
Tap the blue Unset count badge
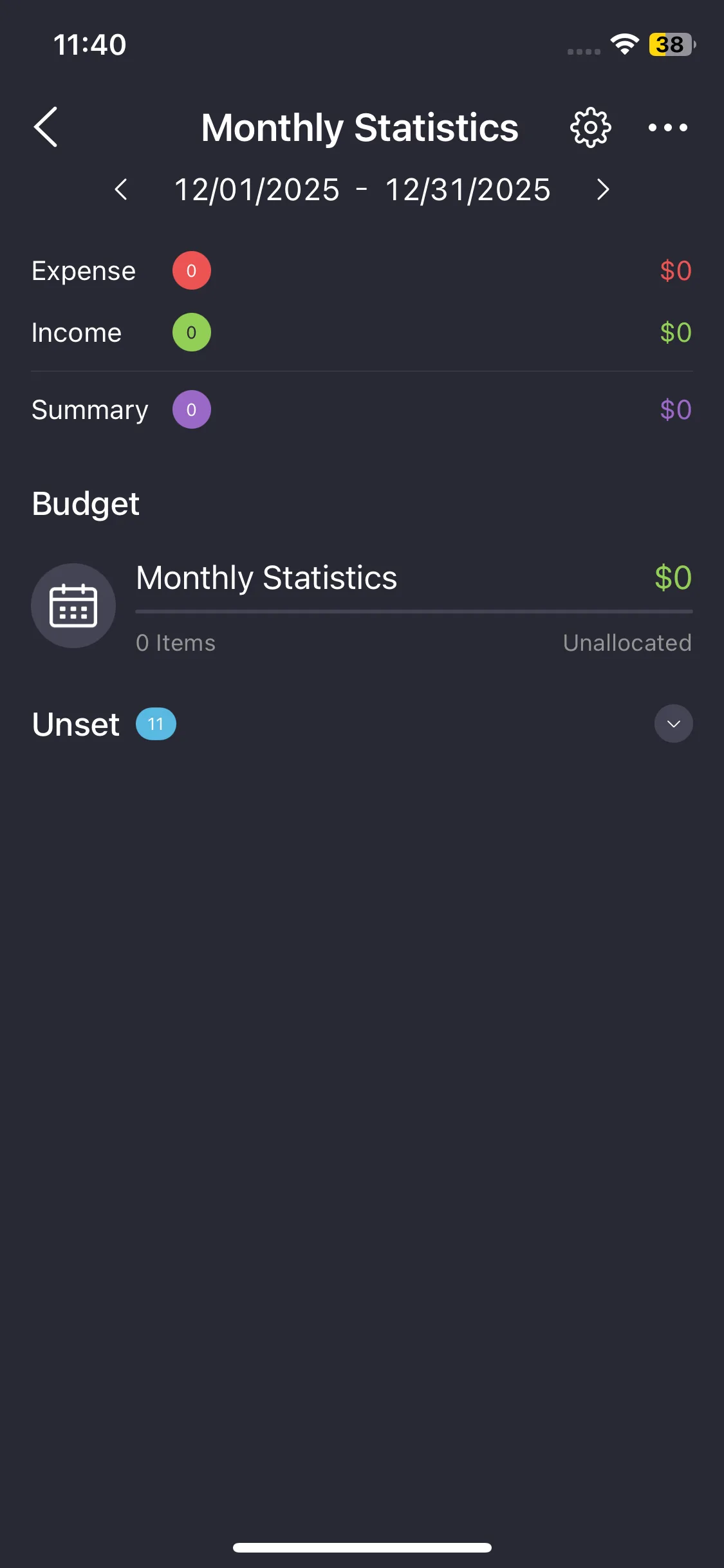pos(156,724)
